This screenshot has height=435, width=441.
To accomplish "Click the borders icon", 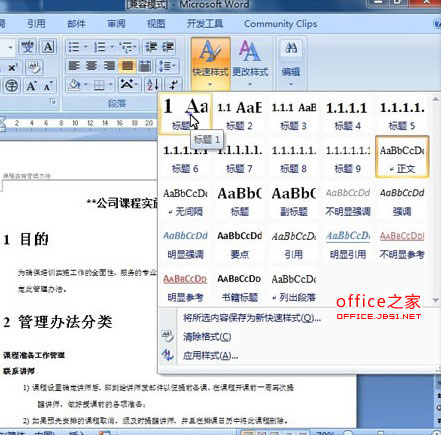I will coord(99,85).
